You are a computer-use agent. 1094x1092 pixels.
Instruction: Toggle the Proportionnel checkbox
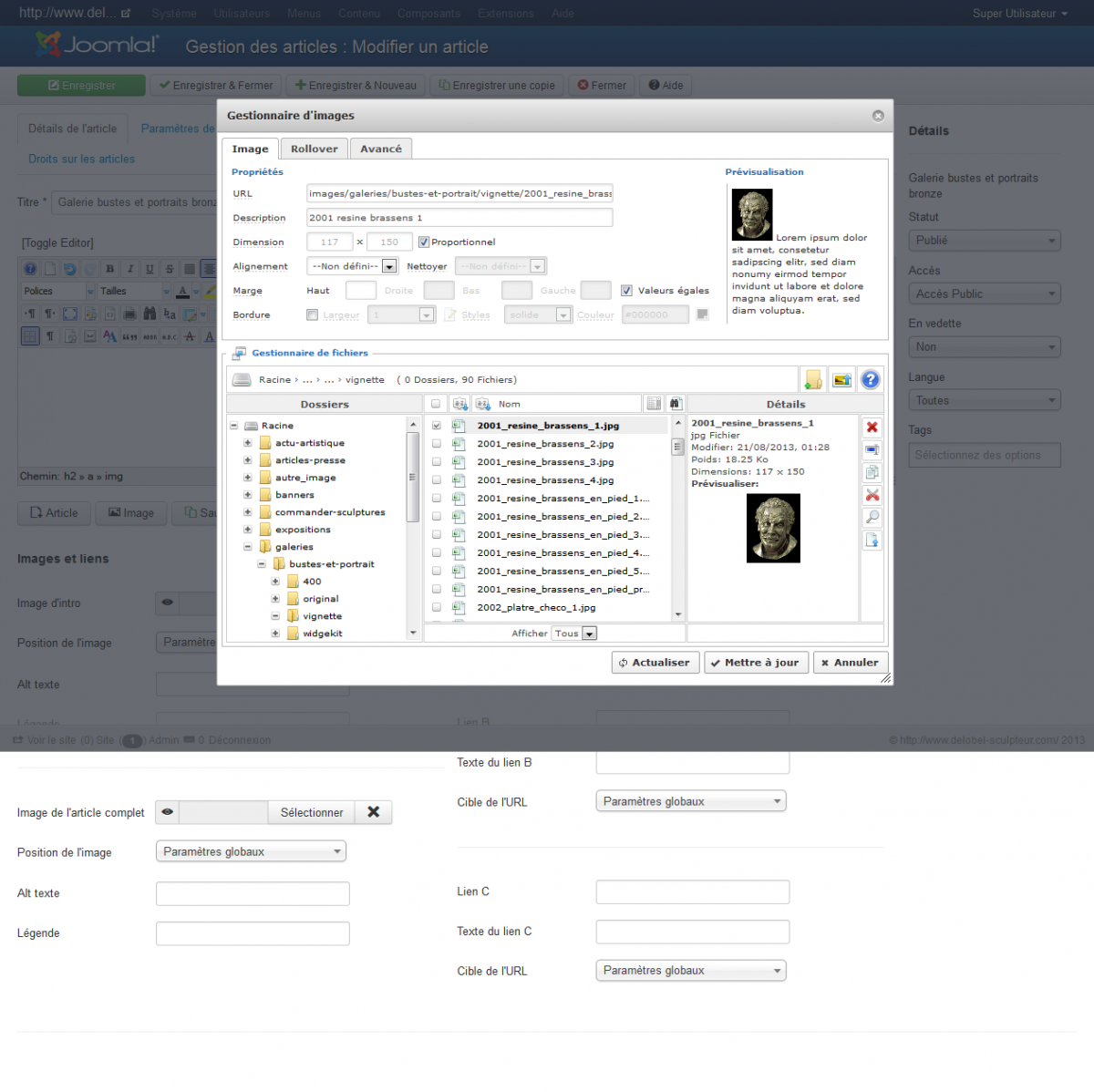[x=424, y=242]
